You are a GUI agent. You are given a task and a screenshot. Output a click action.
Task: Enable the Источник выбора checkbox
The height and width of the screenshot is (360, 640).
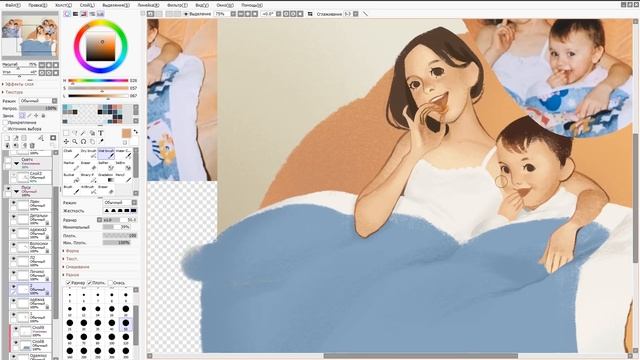5,129
